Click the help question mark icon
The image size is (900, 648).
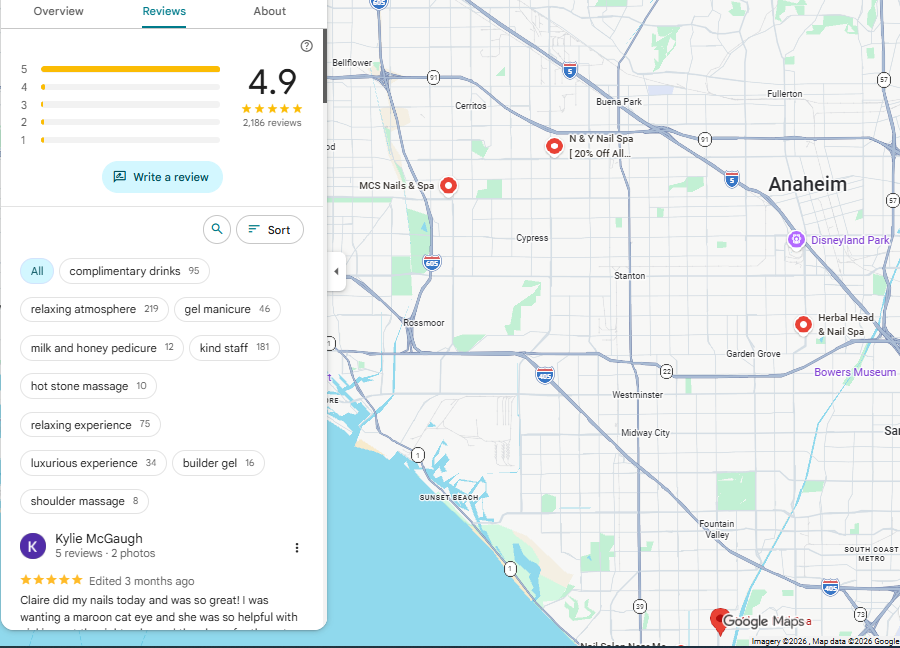(306, 45)
